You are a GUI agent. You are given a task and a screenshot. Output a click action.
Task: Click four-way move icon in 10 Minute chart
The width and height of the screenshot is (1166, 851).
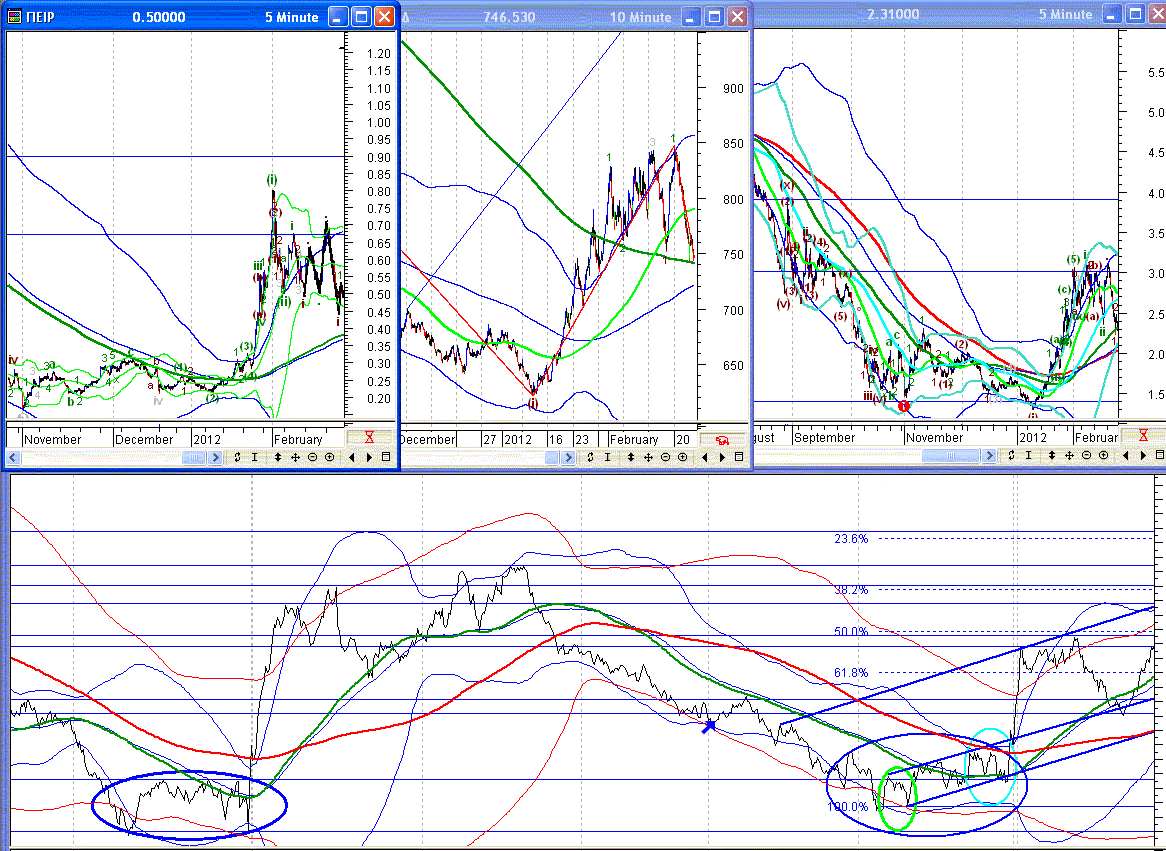pos(648,457)
